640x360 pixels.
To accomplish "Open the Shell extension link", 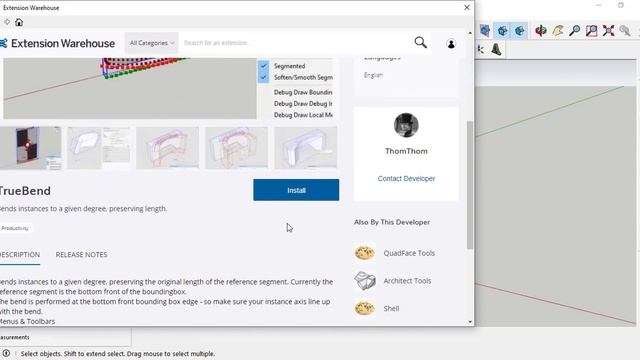I will click(x=391, y=309).
